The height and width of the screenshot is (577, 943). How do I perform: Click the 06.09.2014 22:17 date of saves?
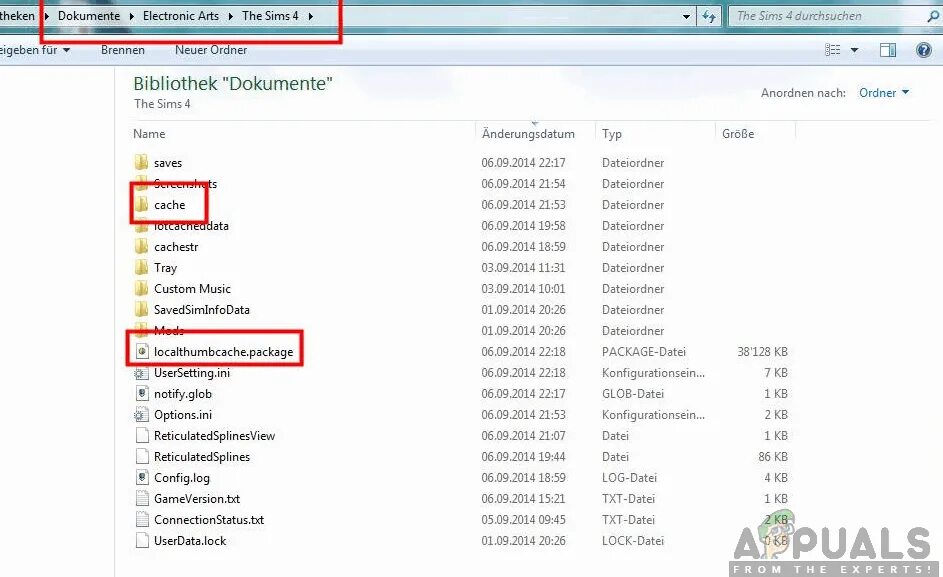pyautogui.click(x=523, y=162)
